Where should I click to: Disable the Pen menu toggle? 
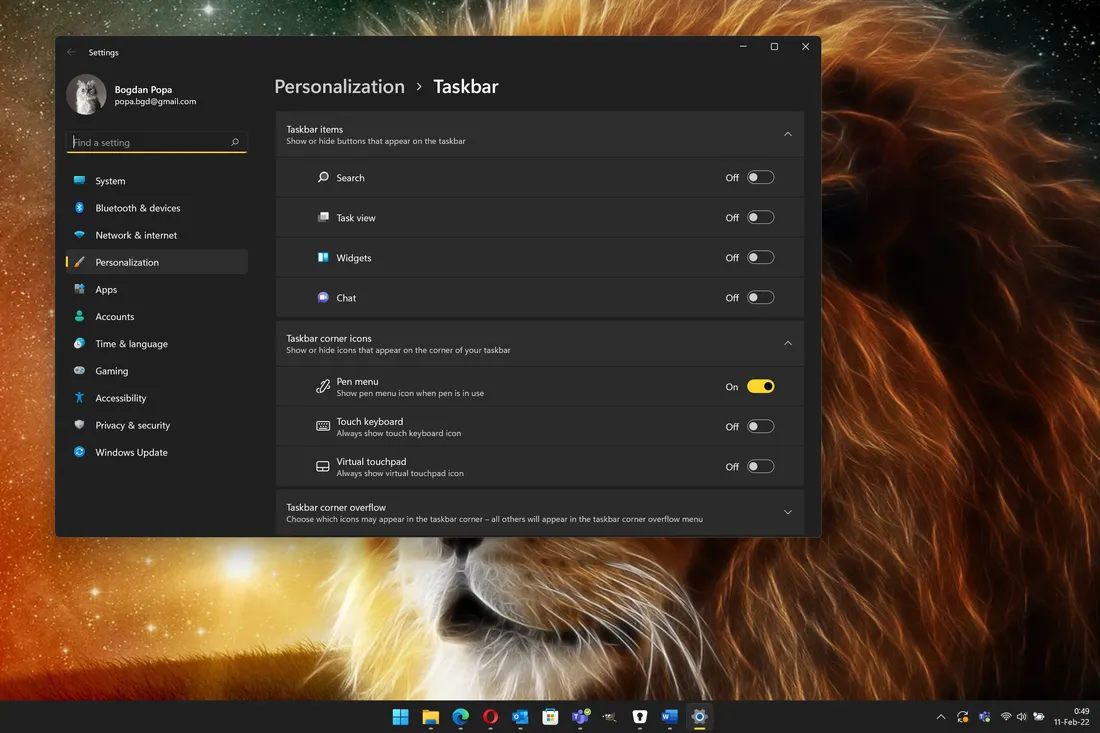click(x=760, y=387)
